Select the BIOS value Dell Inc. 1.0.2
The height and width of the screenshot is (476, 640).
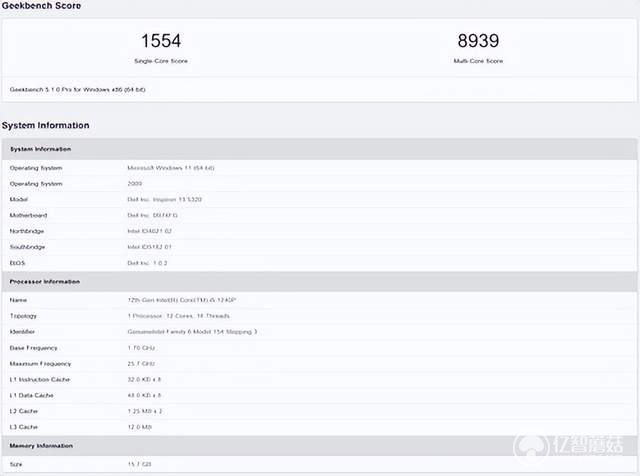pos(147,263)
